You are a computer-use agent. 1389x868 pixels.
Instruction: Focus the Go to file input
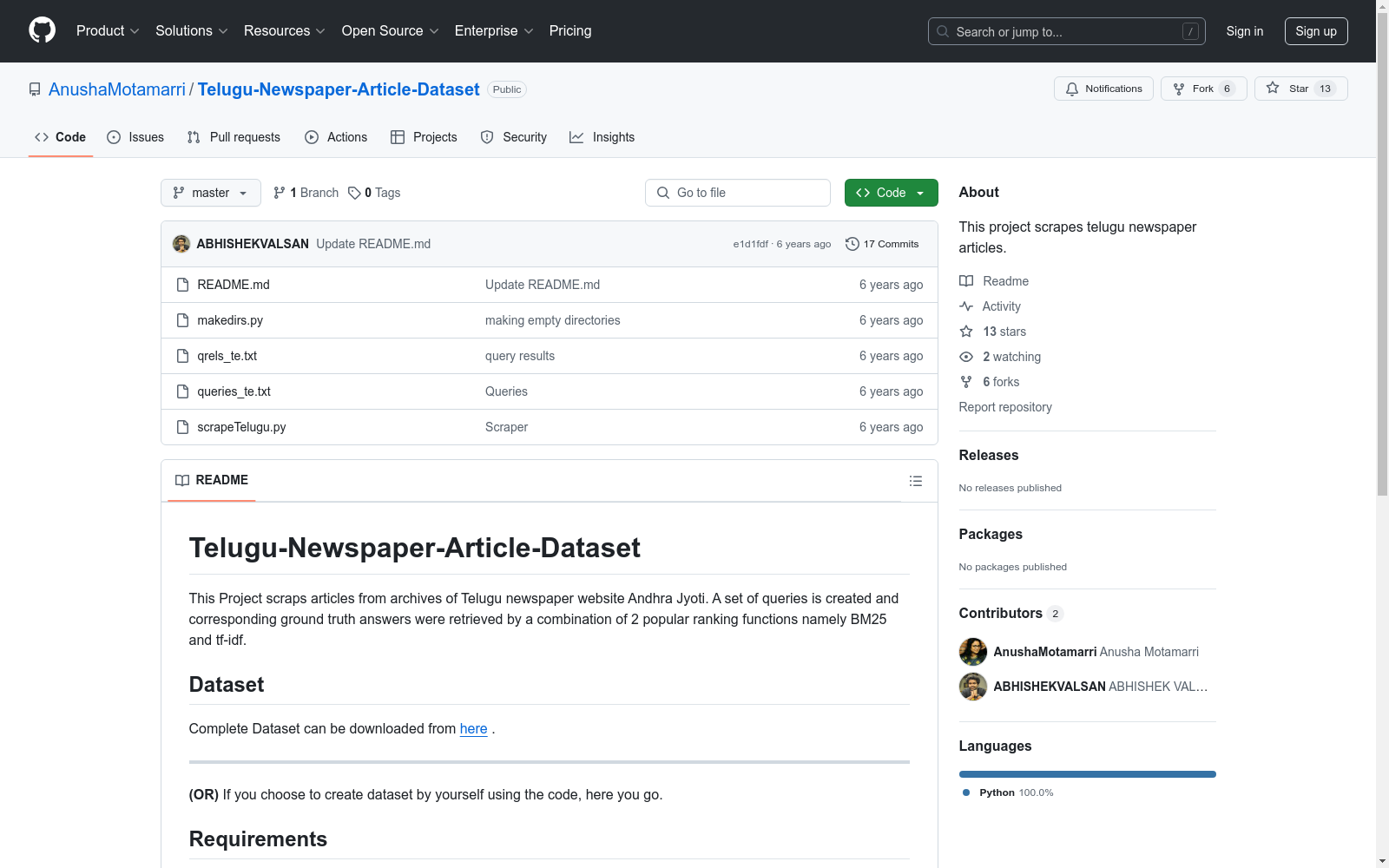pyautogui.click(x=738, y=193)
